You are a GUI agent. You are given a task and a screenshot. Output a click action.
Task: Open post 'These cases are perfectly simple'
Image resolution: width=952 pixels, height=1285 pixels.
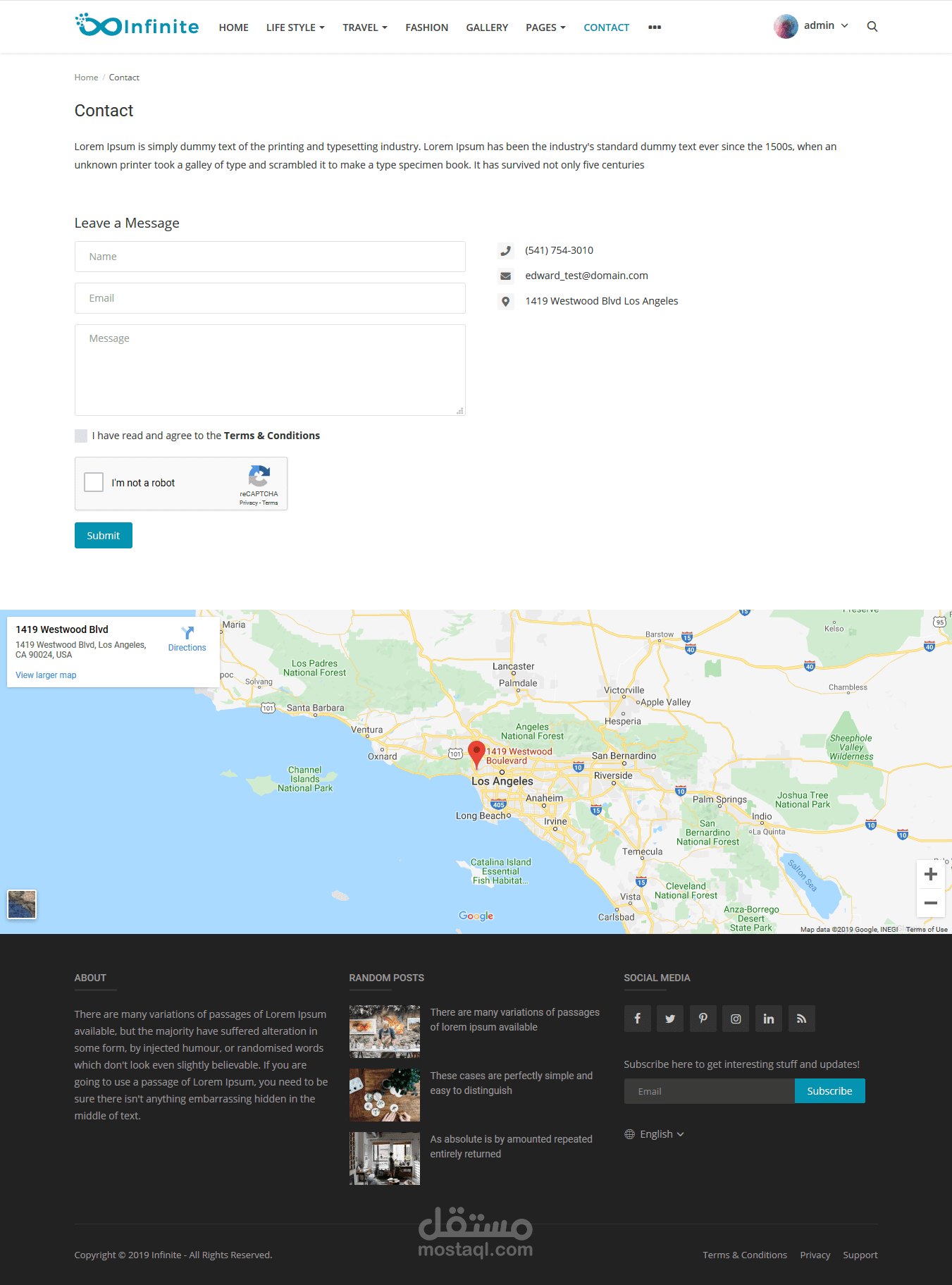click(512, 1083)
